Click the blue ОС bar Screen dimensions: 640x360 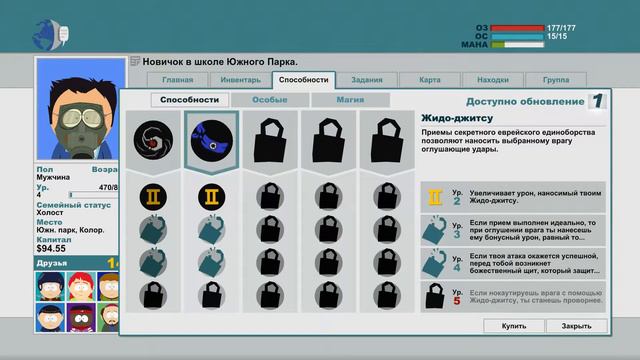click(x=517, y=36)
